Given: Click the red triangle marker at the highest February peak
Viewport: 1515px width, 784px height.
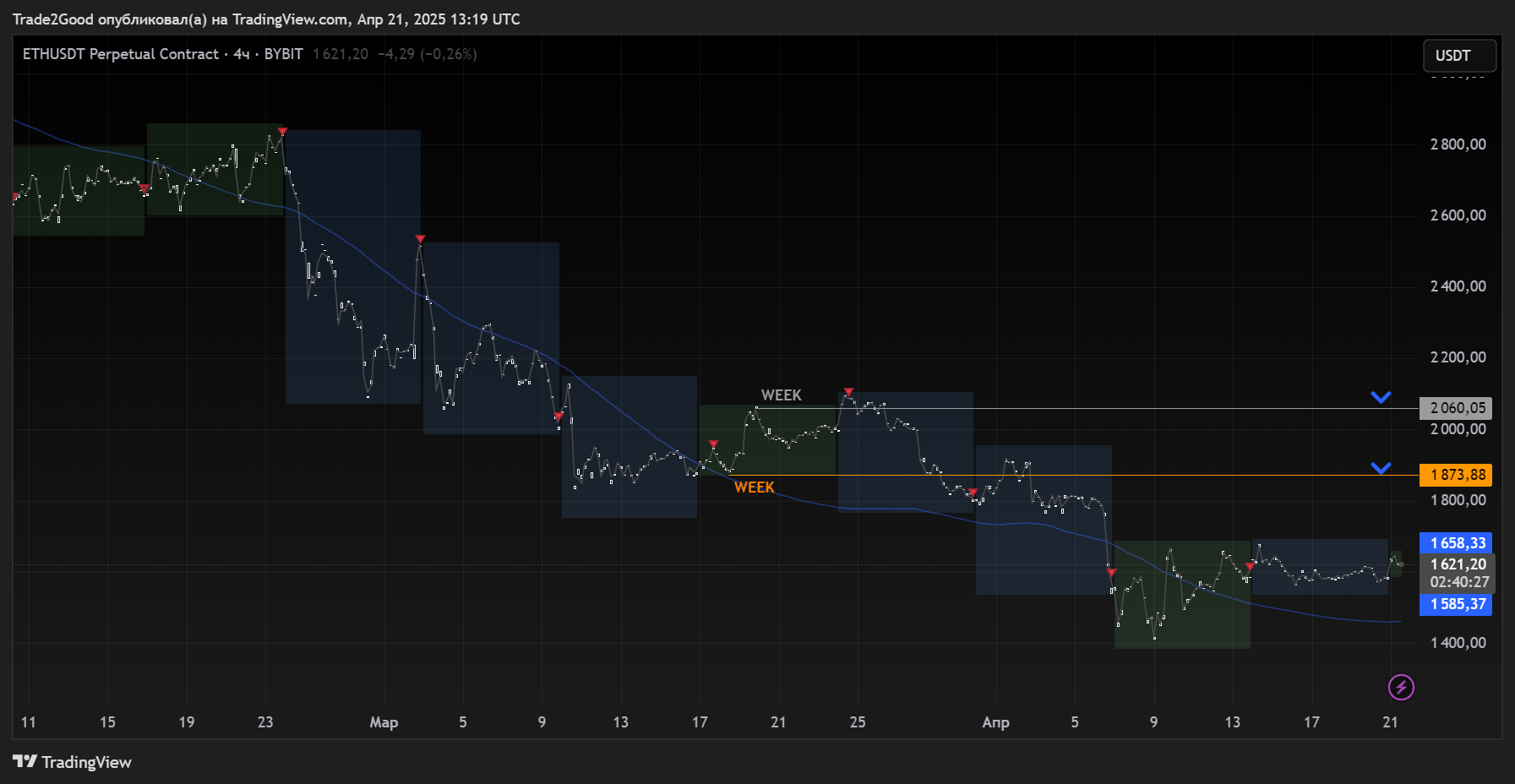Looking at the screenshot, I should click(x=282, y=132).
